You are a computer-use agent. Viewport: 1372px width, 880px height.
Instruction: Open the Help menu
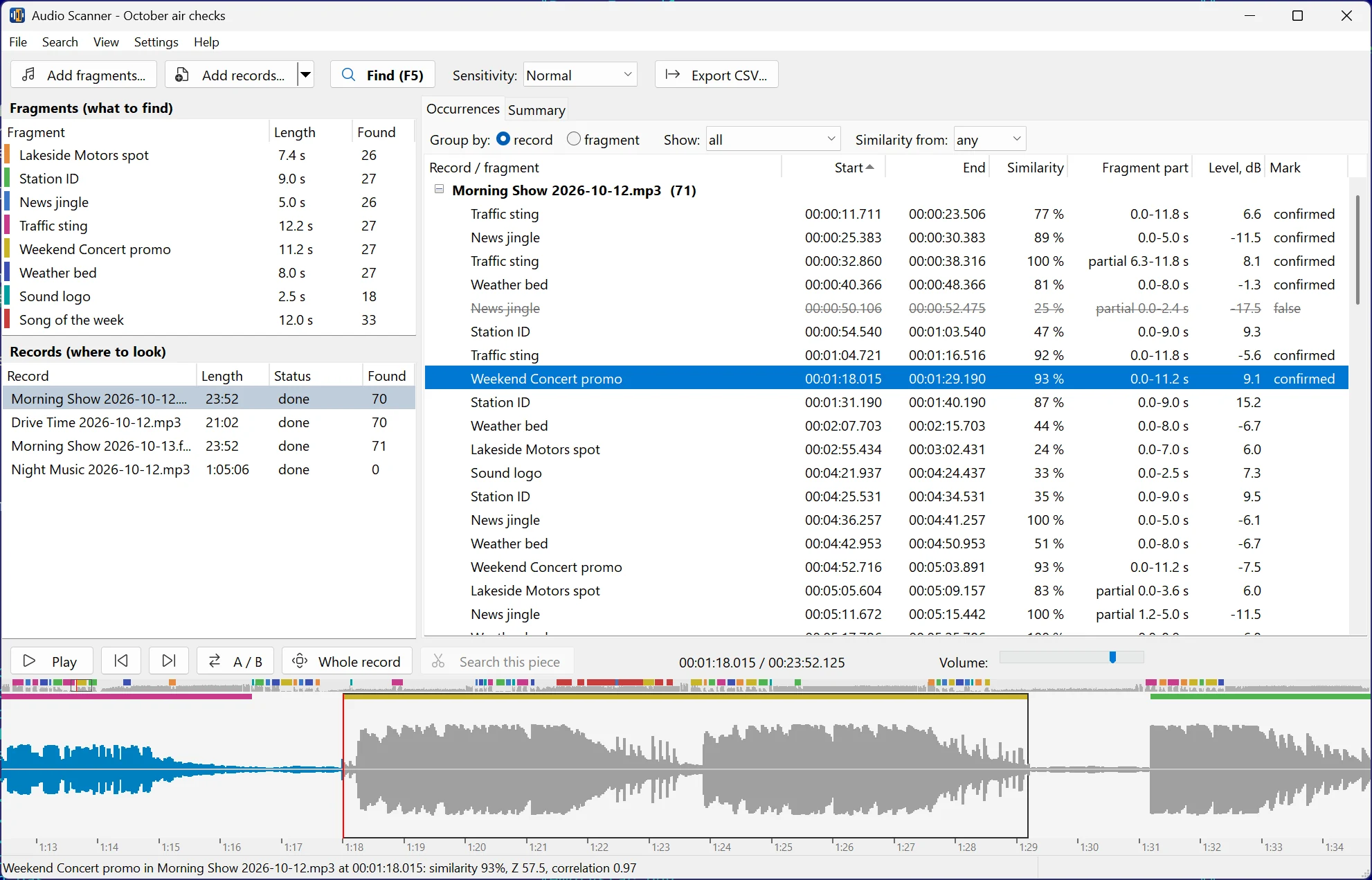point(206,42)
